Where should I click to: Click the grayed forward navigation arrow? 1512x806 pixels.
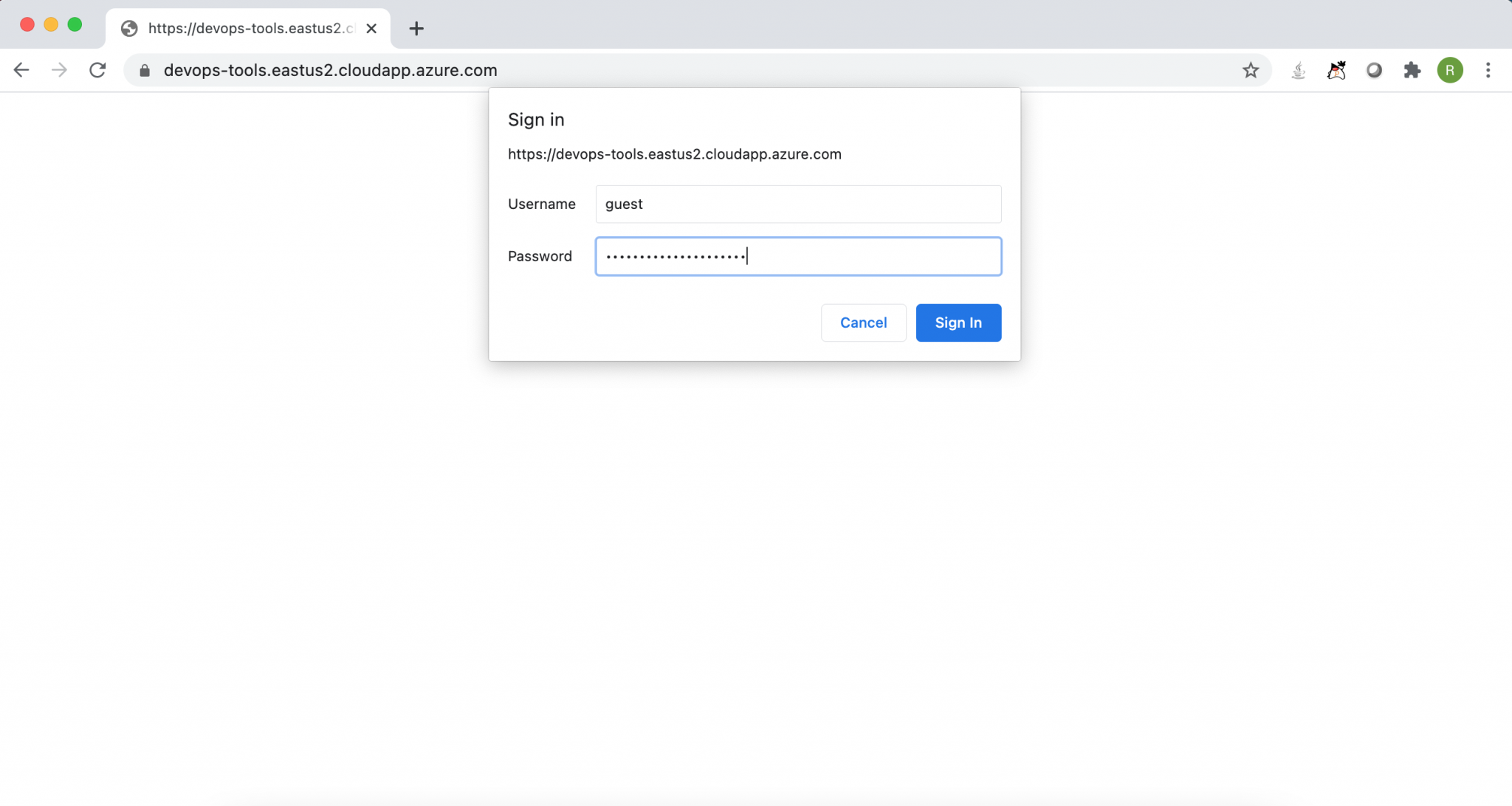tap(59, 70)
